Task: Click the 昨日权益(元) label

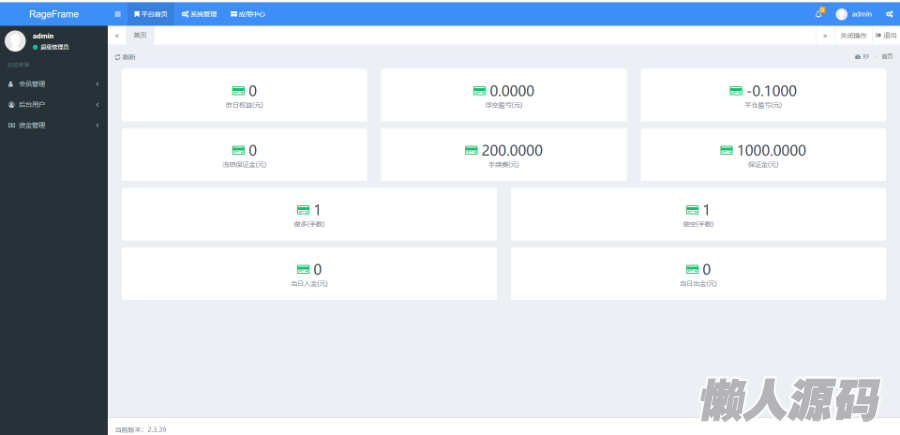Action: (x=245, y=106)
